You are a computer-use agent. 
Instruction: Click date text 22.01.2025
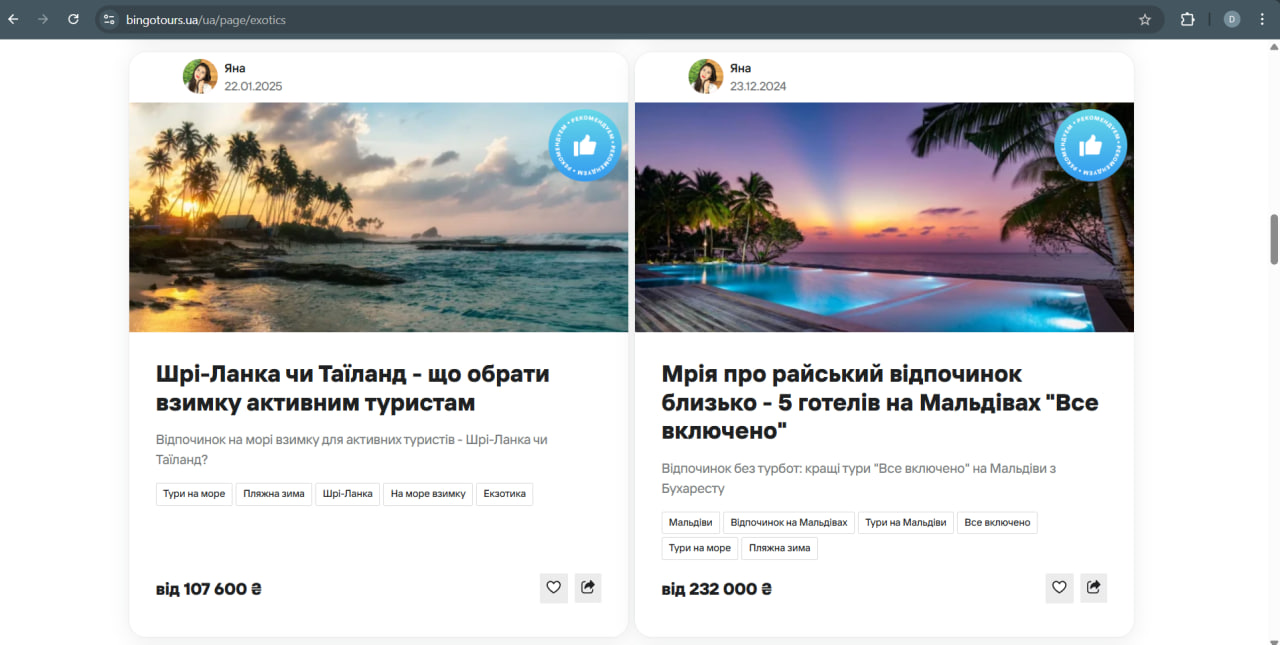coord(253,86)
